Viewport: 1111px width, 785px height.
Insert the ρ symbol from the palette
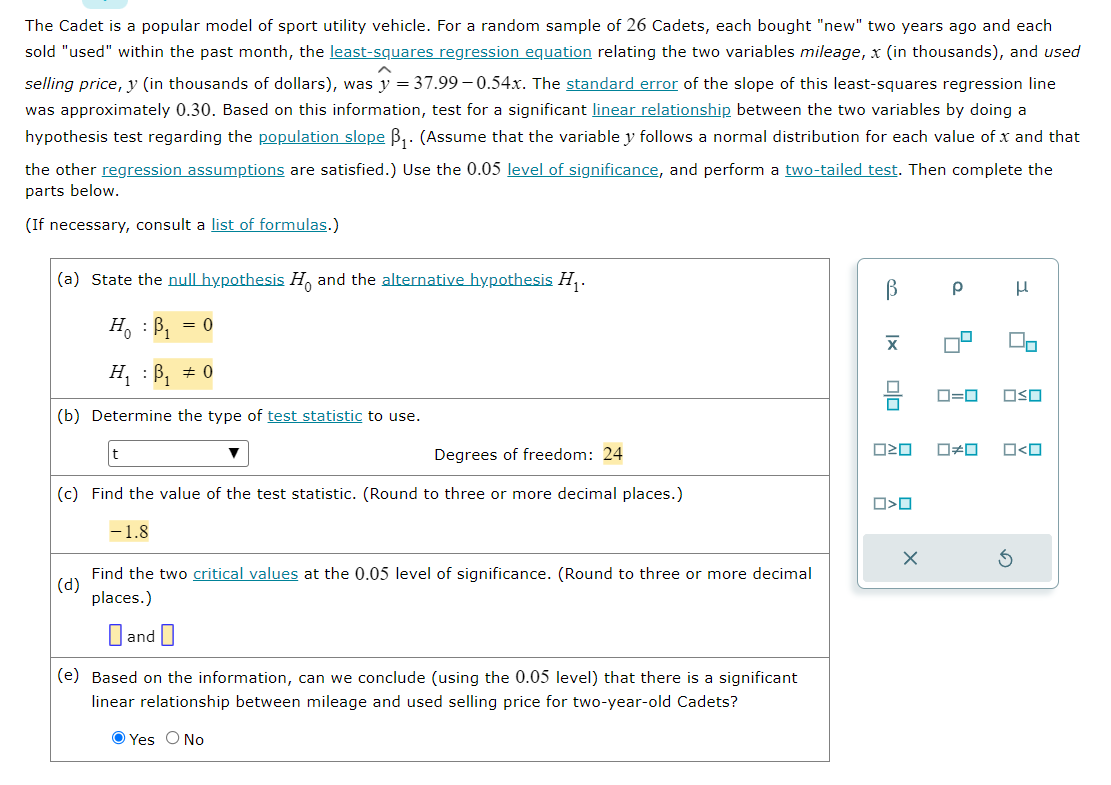tap(957, 288)
